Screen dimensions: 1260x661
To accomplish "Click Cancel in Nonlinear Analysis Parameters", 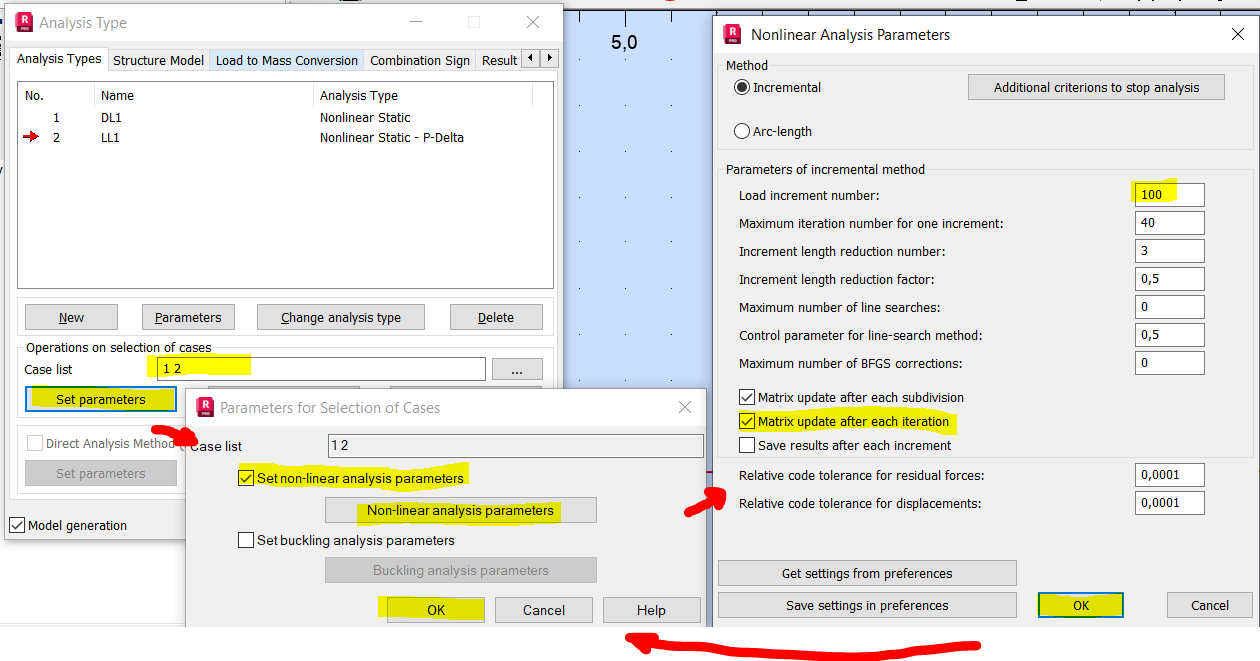I will [x=1210, y=605].
